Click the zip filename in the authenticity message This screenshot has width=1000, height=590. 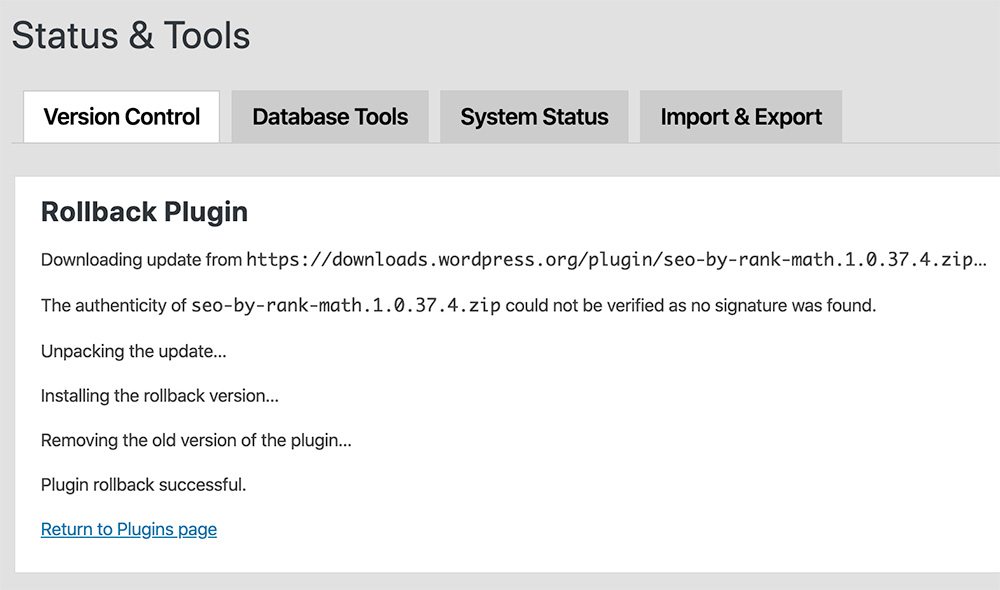pos(345,305)
